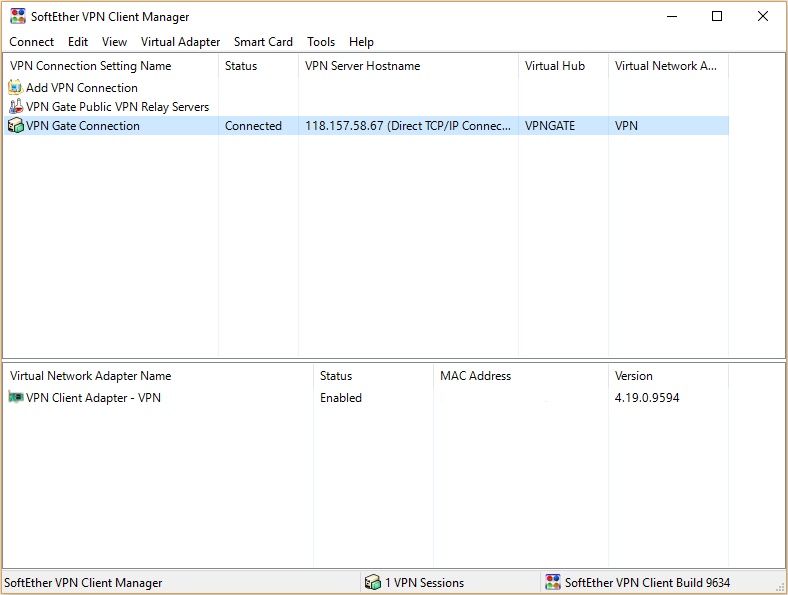Minimize the SoftEther window
The width and height of the screenshot is (788, 595).
(672, 16)
